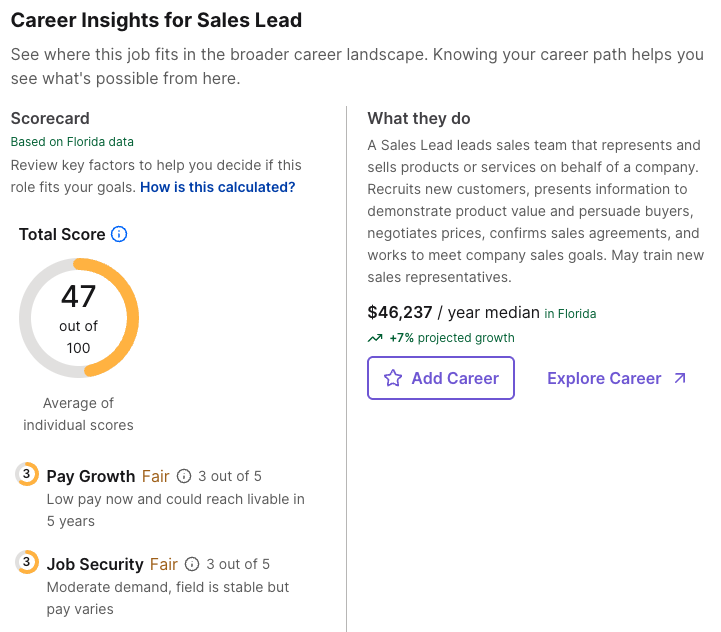721x632 pixels.
Task: Click the Average of individual scores caption
Action: click(79, 414)
